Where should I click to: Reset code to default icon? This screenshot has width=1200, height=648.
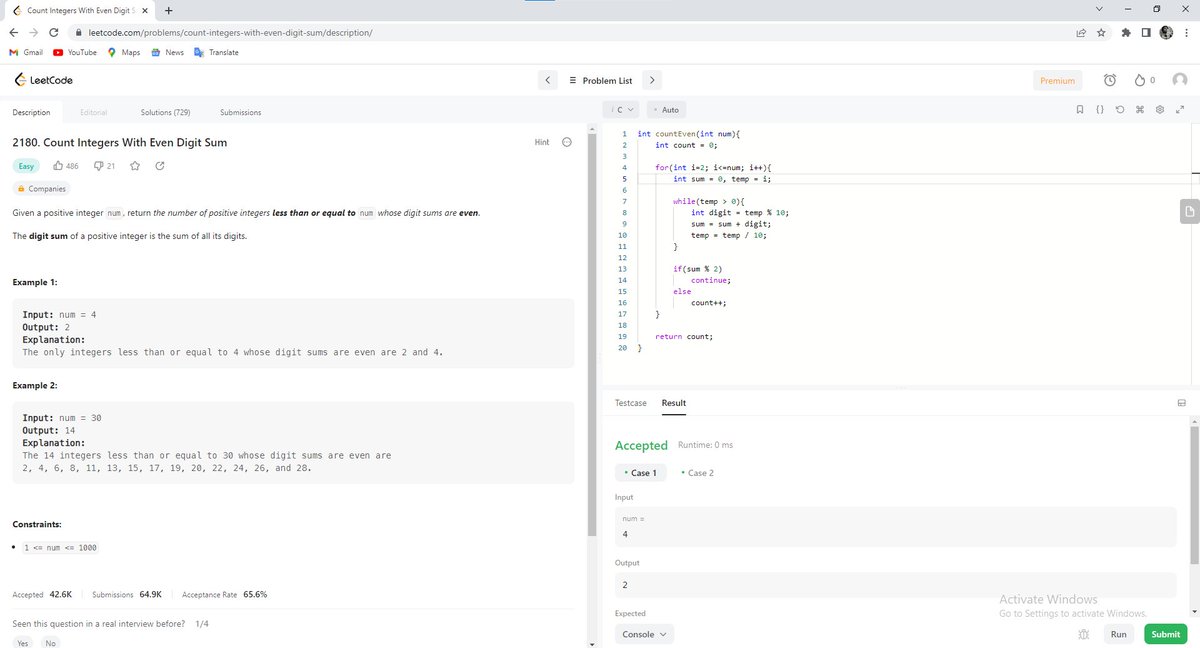[x=1120, y=109]
